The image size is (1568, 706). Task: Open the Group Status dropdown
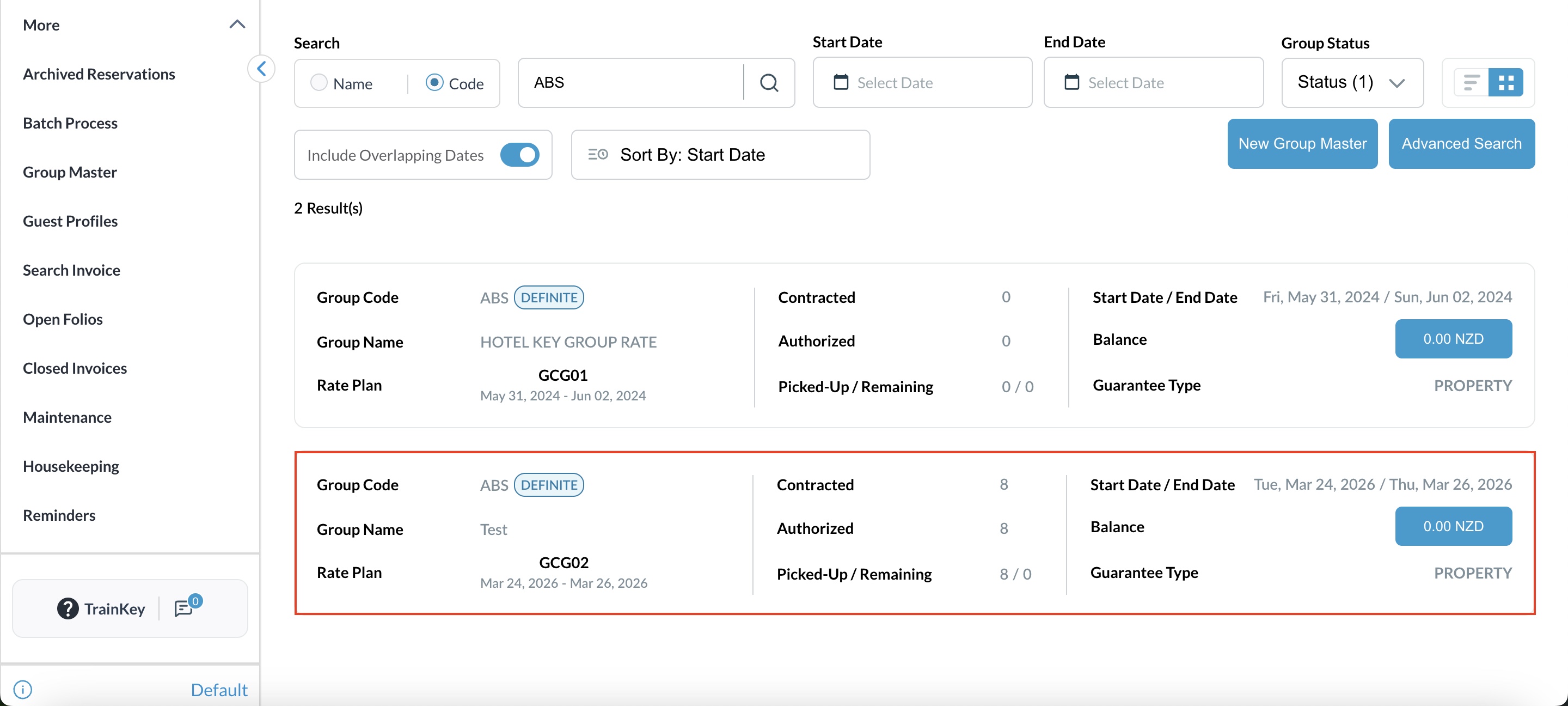coord(1351,82)
